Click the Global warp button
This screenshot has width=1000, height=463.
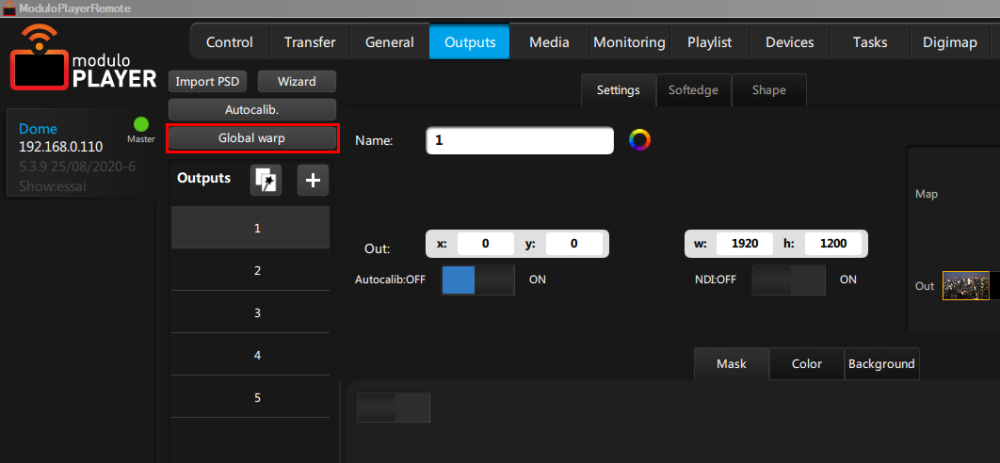(252, 138)
